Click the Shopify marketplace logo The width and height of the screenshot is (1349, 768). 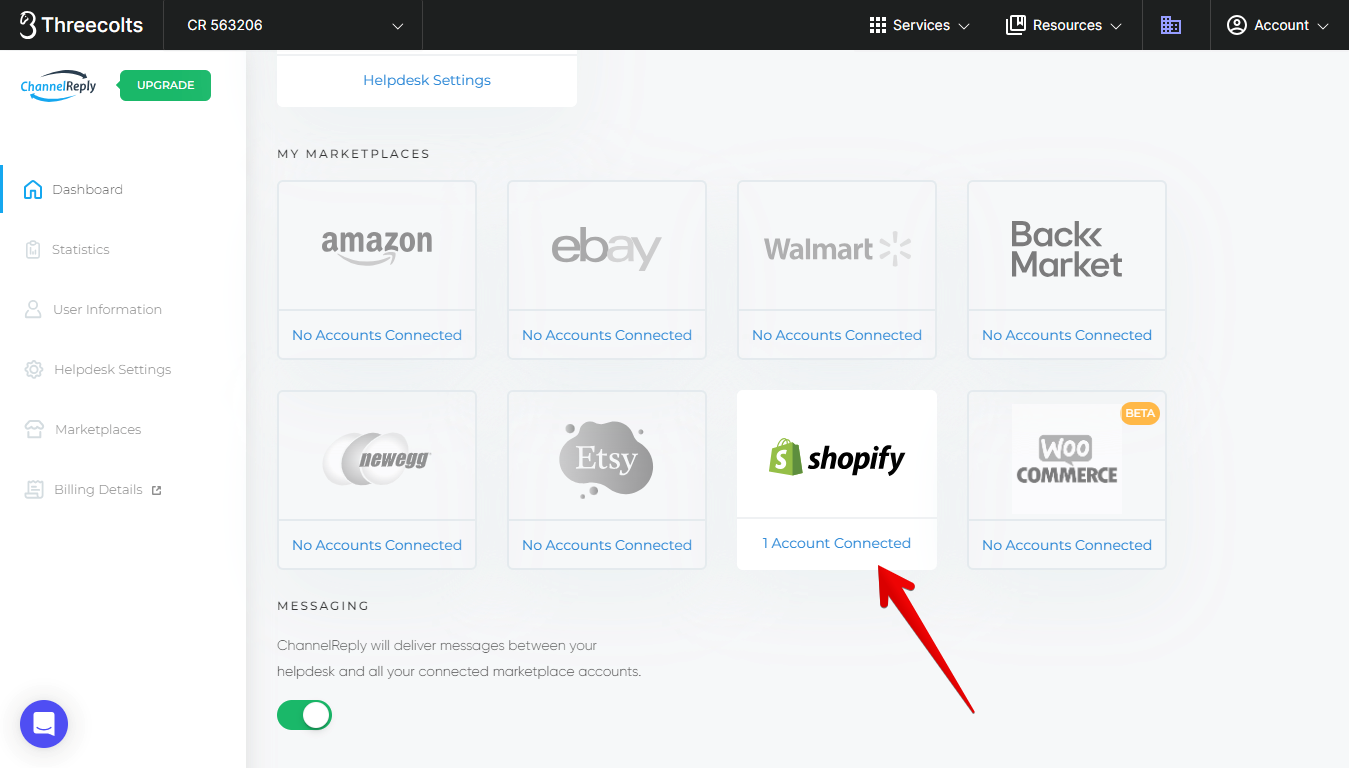pyautogui.click(x=837, y=456)
